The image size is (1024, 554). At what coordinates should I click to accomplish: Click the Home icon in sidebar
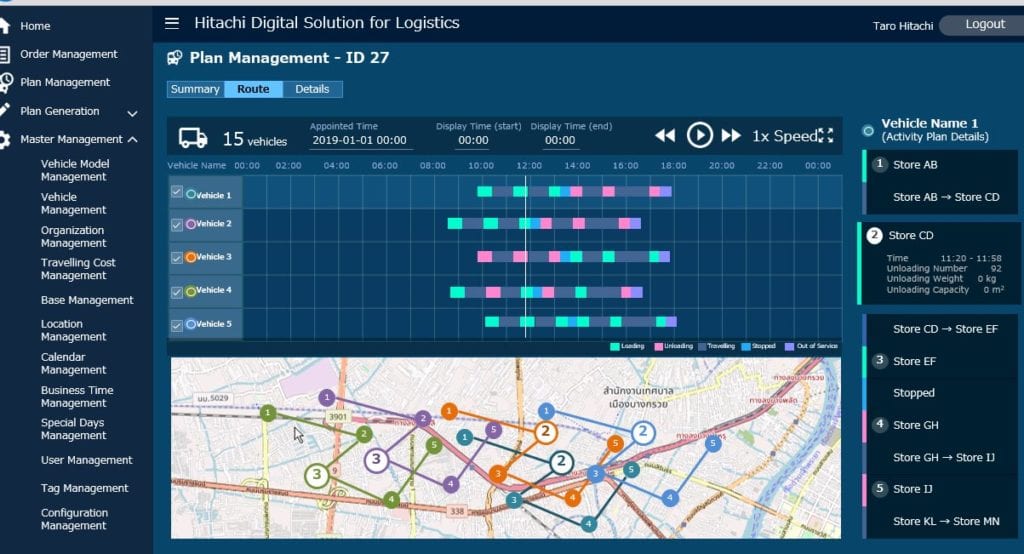(x=5, y=25)
